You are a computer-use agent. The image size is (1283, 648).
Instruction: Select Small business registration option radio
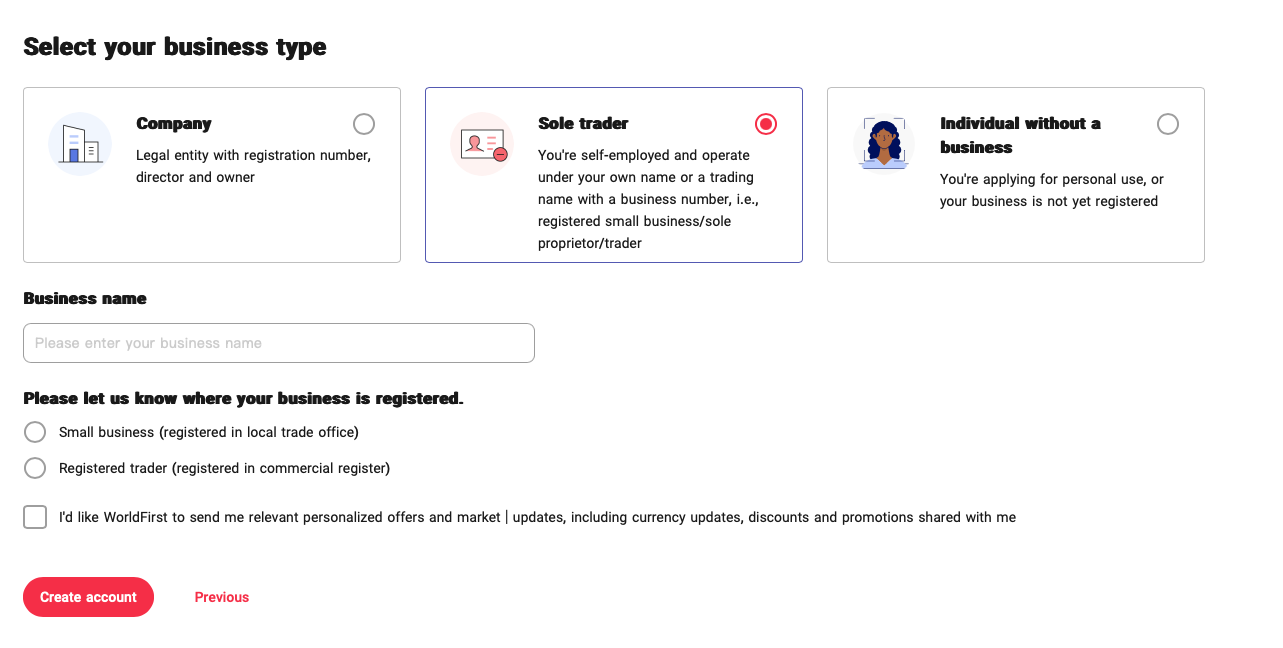(35, 432)
